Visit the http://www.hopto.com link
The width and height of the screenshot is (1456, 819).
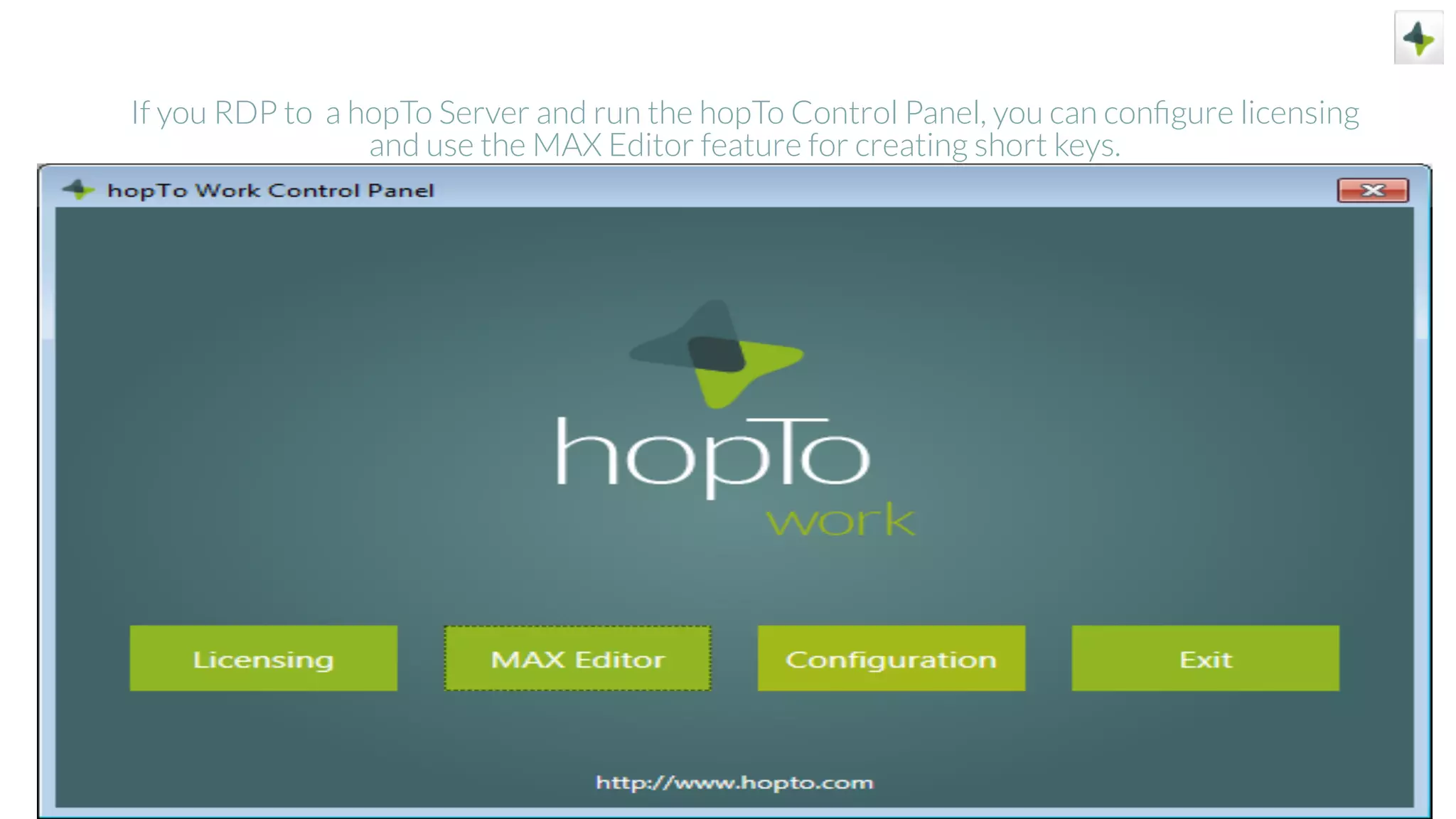734,783
